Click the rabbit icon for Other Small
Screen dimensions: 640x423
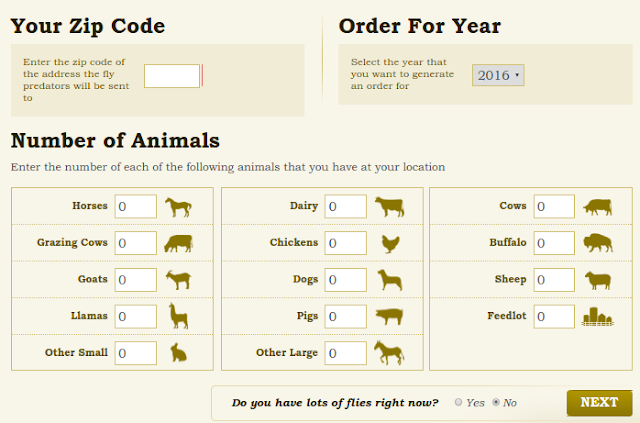tap(178, 353)
